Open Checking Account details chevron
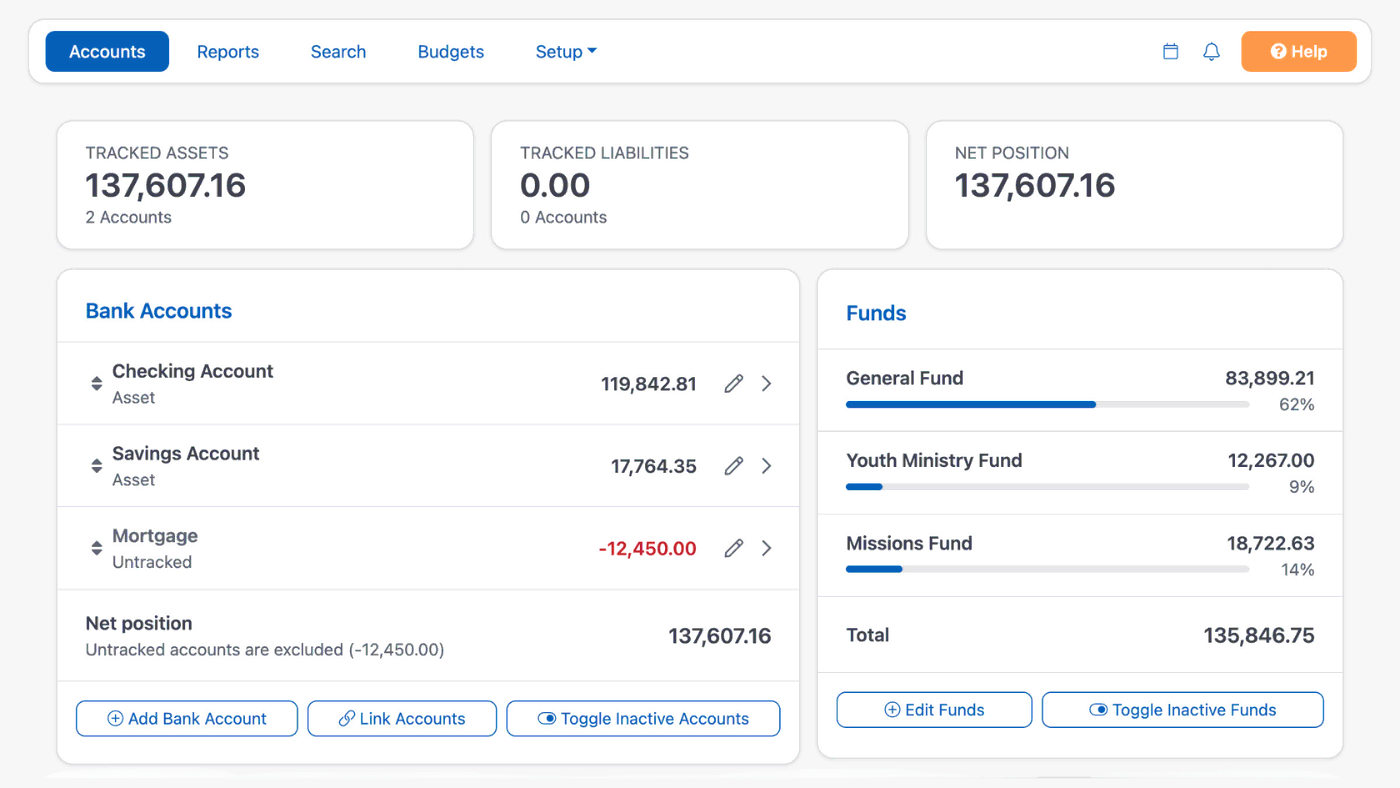This screenshot has height=788, width=1400. [766, 384]
